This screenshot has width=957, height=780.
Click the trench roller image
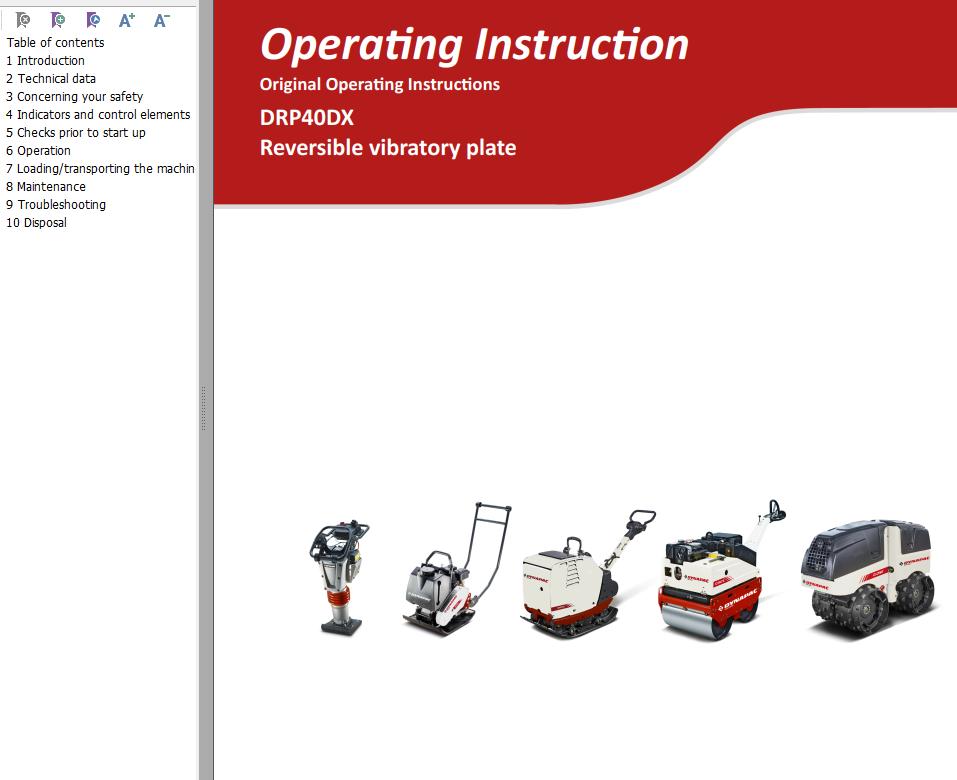(x=867, y=575)
